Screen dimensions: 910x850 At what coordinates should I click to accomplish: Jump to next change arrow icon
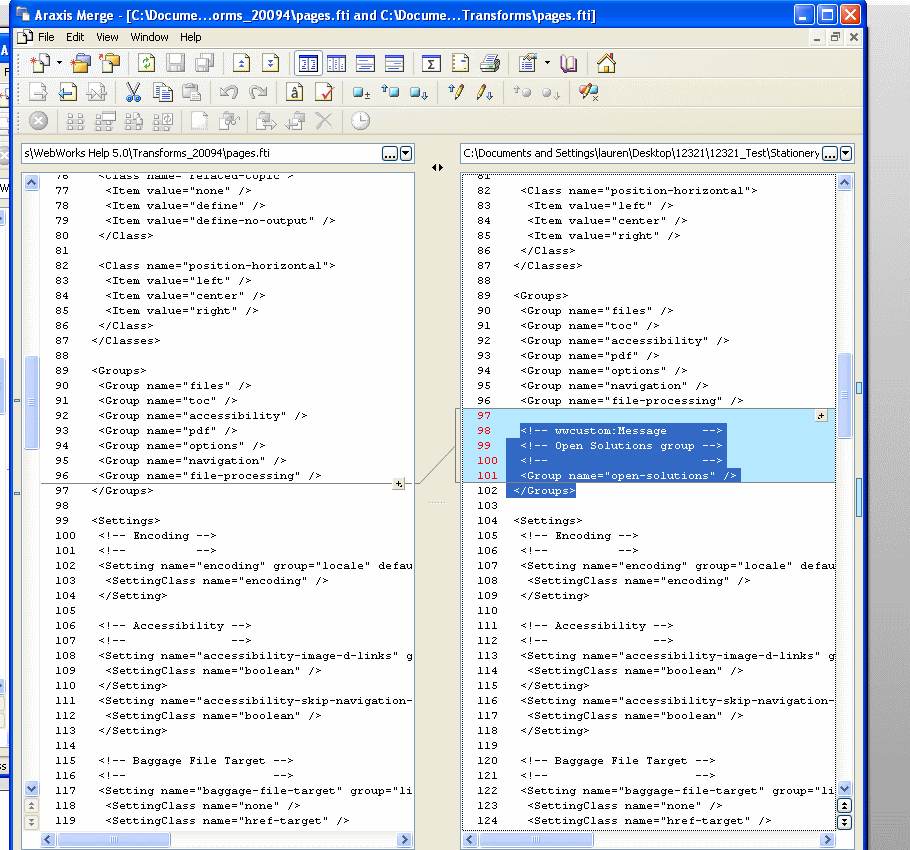tap(270, 64)
